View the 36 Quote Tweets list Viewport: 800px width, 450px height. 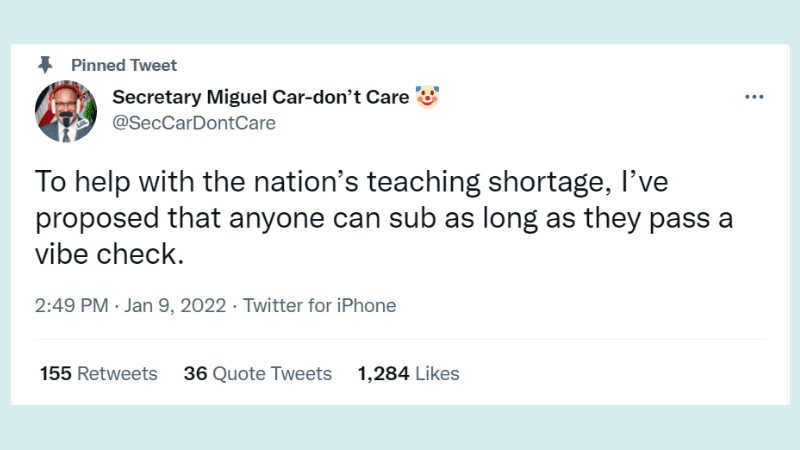[x=257, y=374]
